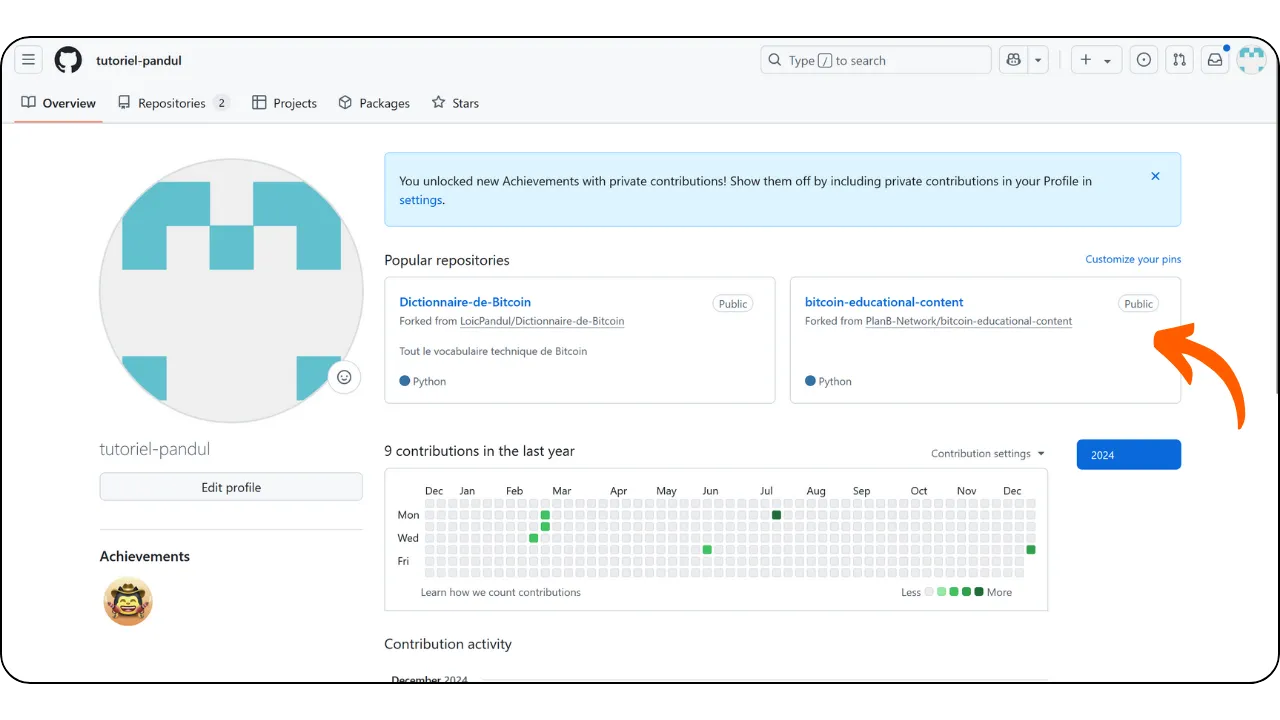Click the Edit profile button
The image size is (1280, 720).
[231, 487]
